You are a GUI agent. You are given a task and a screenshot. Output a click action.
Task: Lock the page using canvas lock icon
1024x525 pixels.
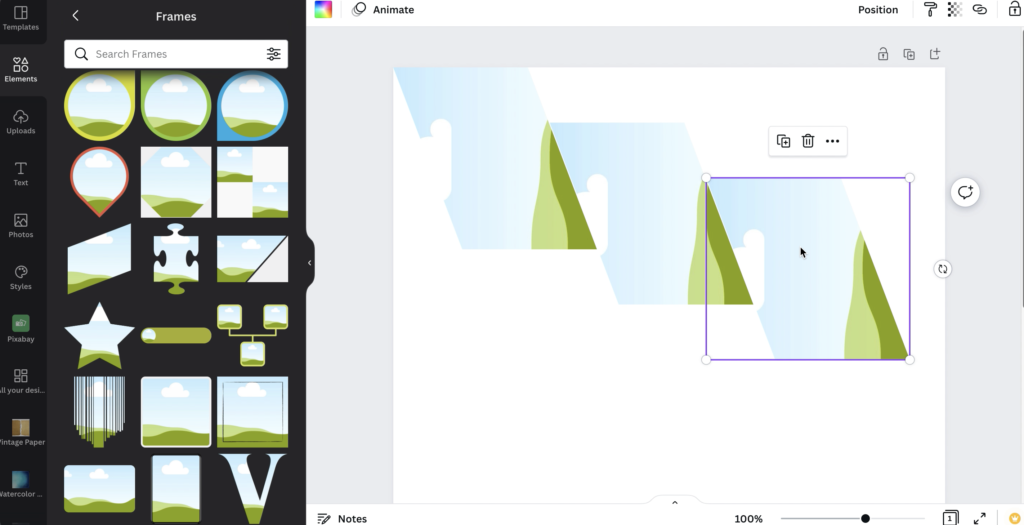pos(883,54)
